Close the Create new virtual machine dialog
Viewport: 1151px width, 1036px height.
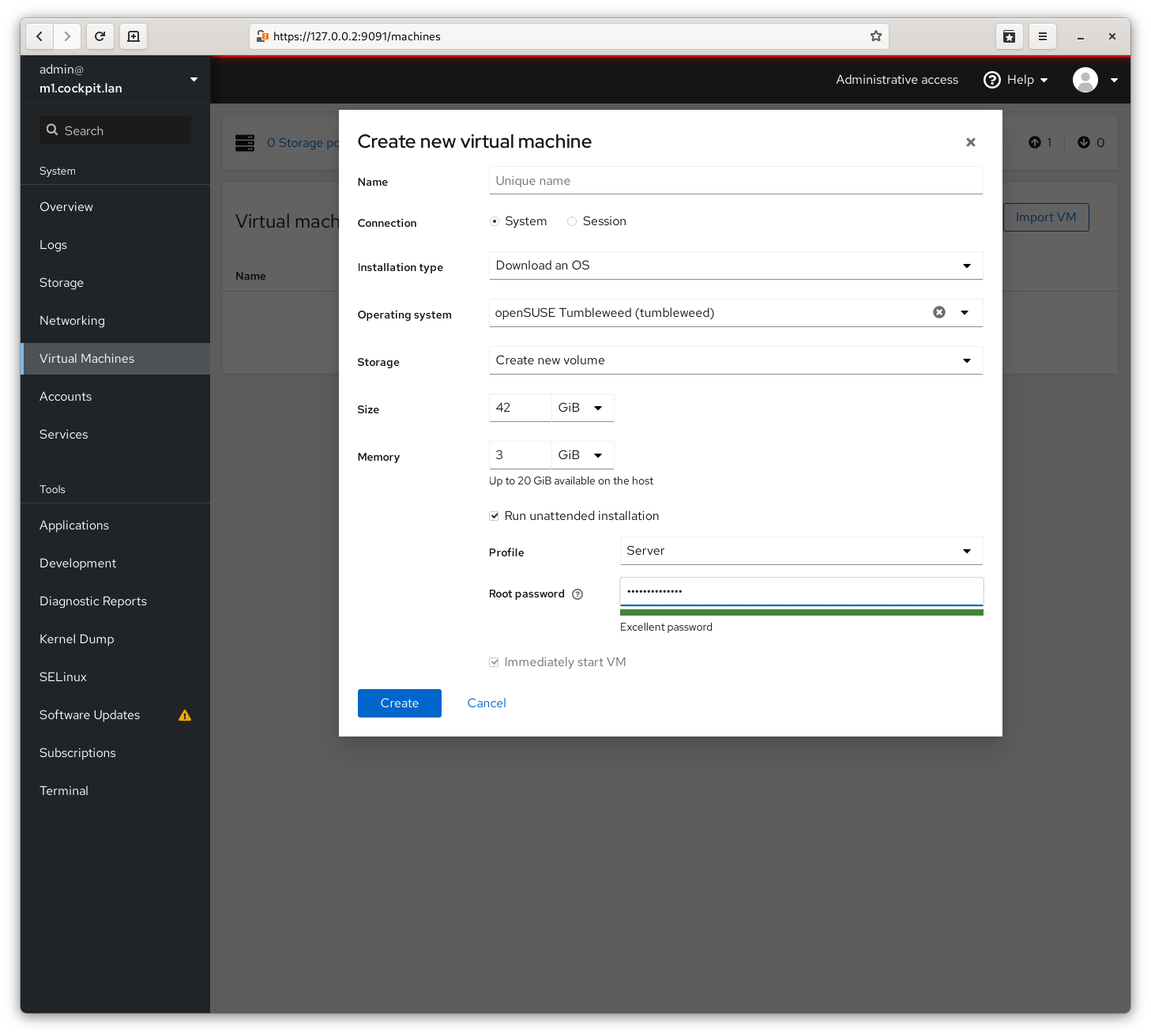pos(970,142)
